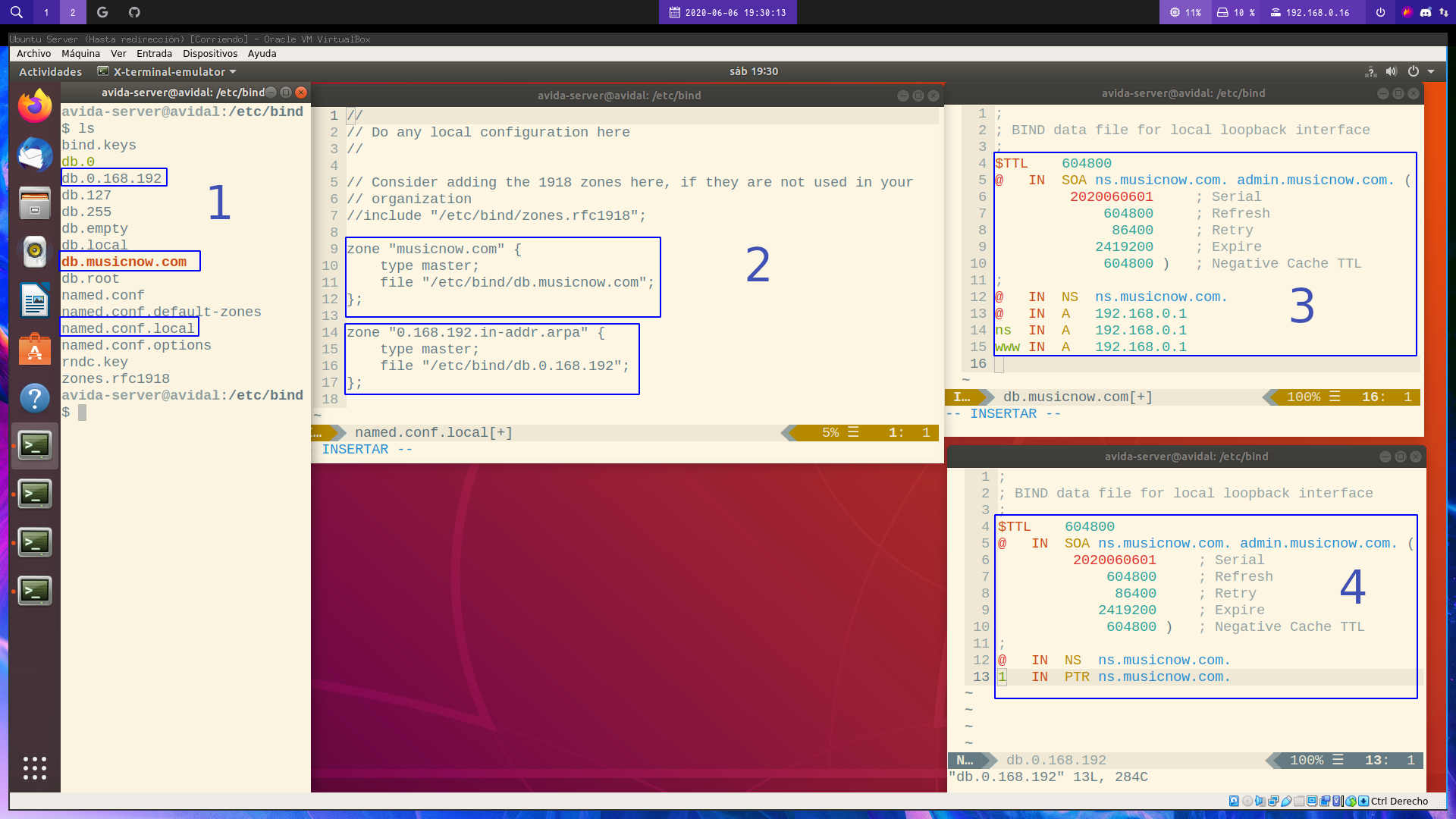Open the Help icon in the dock

pos(35,398)
